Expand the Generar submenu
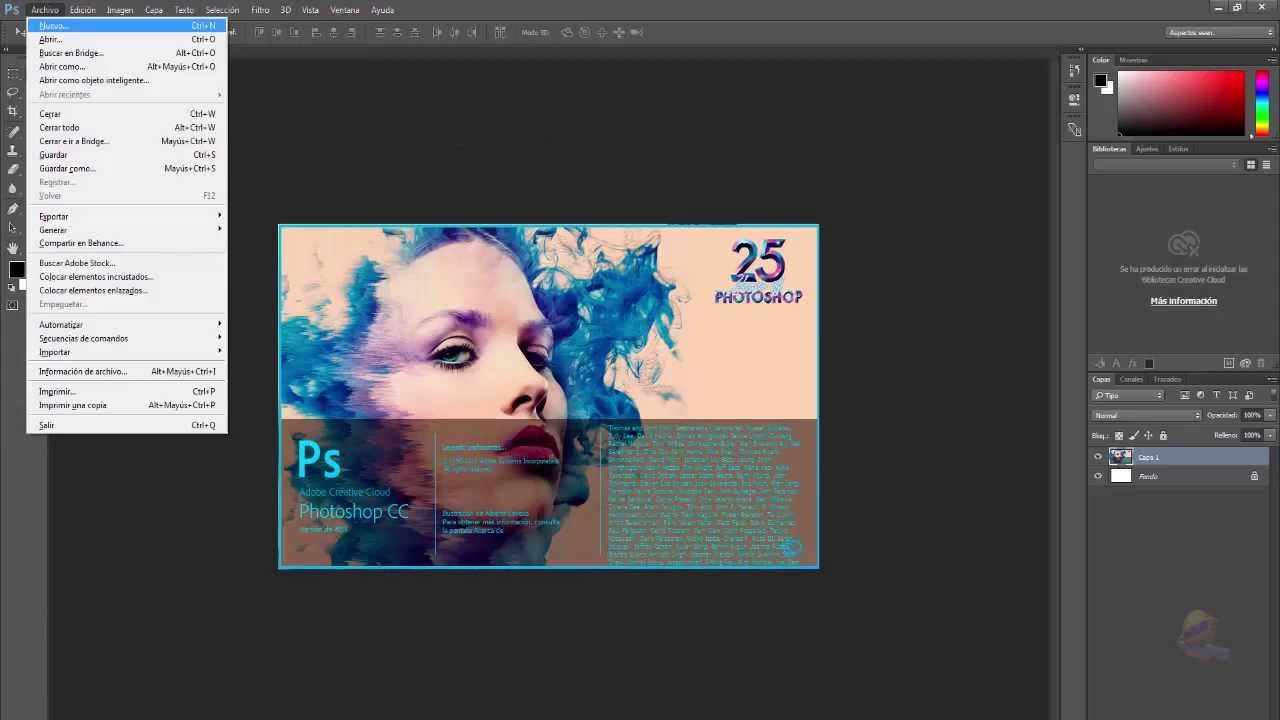The image size is (1280, 720). click(x=127, y=230)
